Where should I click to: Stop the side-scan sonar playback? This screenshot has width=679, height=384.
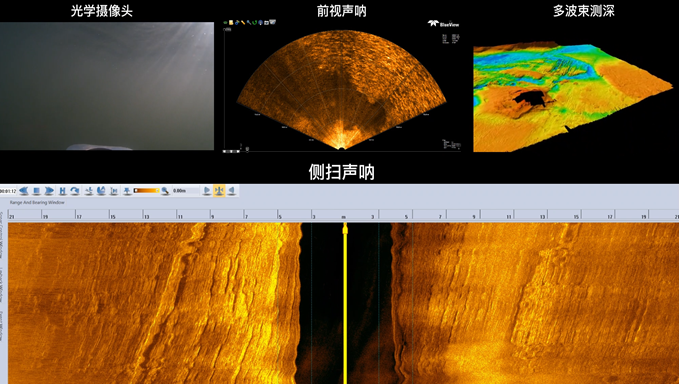click(x=37, y=190)
